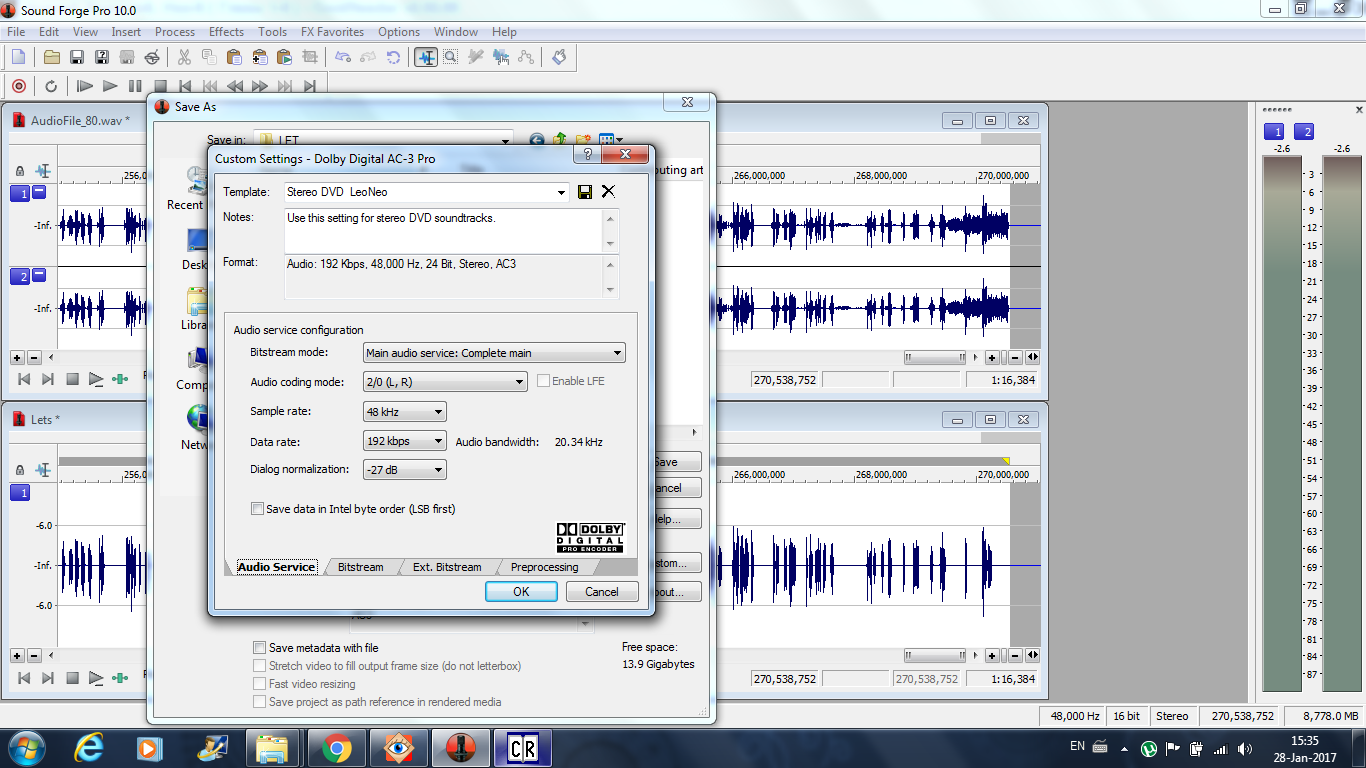Expand the Save in folder dropdown
Image resolution: width=1366 pixels, height=768 pixels.
[x=505, y=140]
